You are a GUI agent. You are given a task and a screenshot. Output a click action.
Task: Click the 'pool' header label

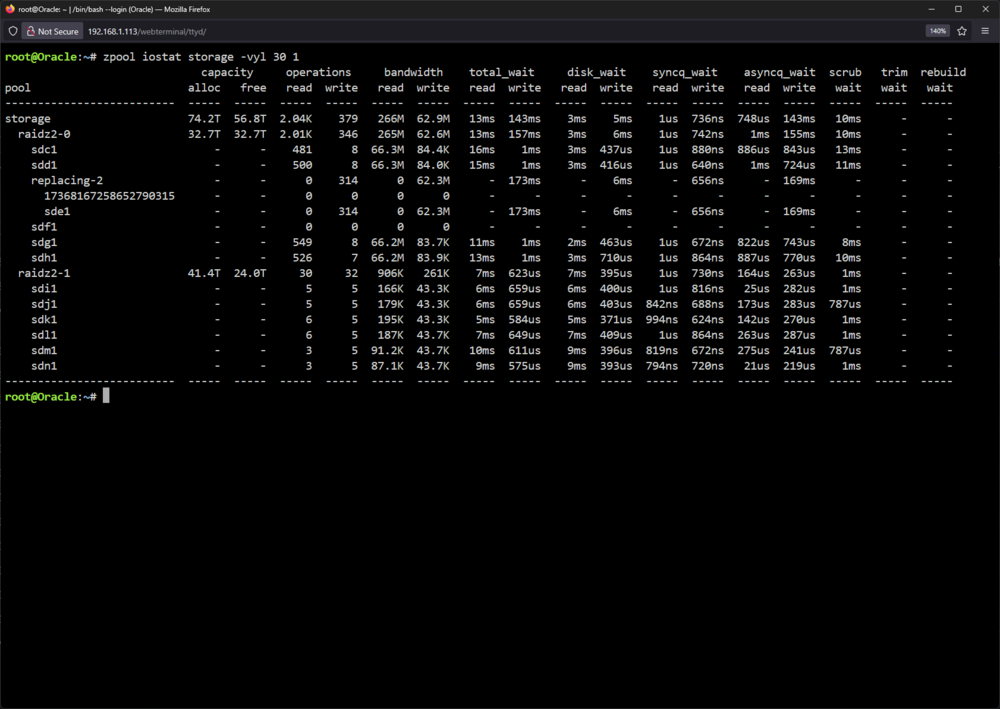click(x=18, y=88)
